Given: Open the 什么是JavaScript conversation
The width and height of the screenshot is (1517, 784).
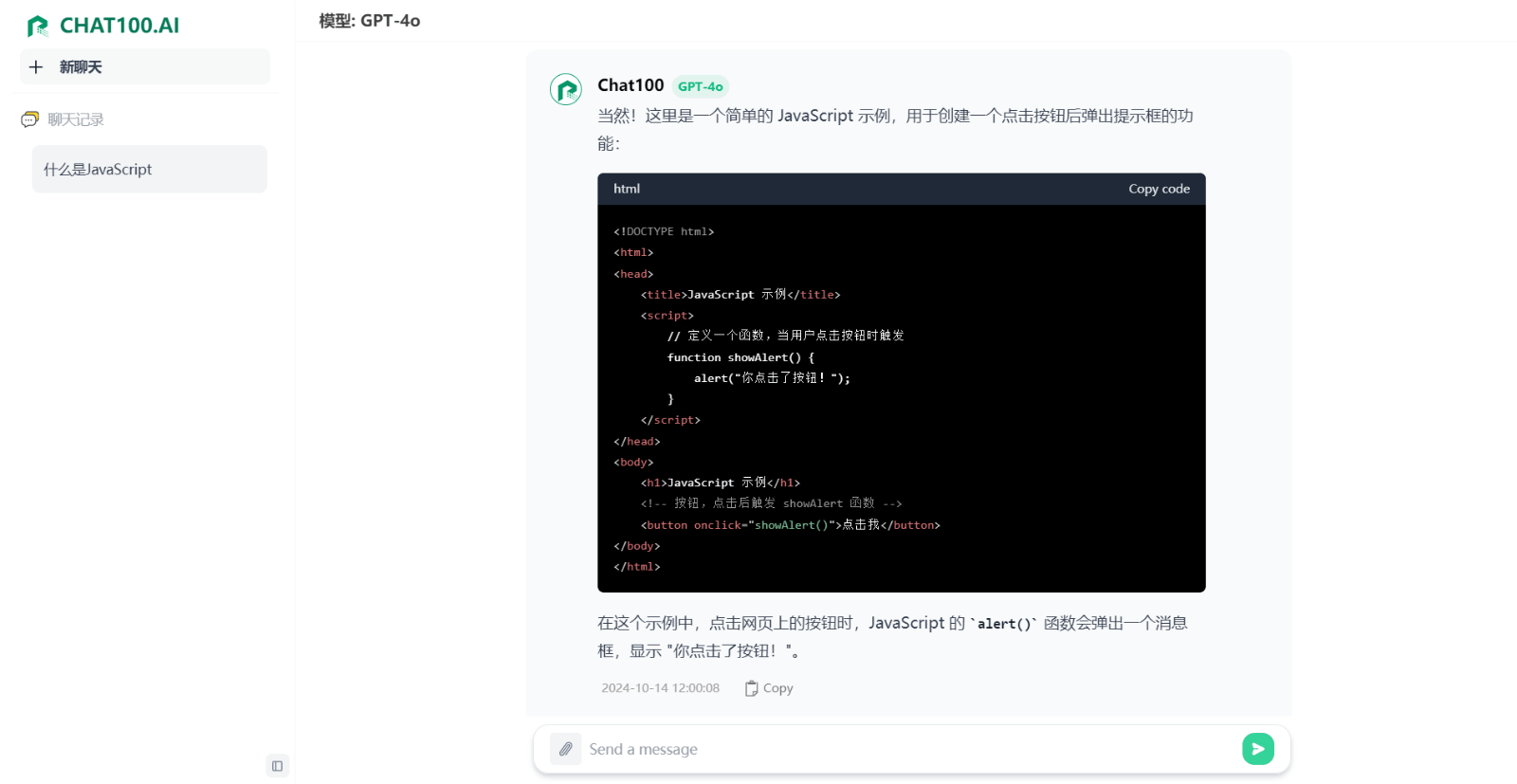Looking at the screenshot, I should click(150, 170).
